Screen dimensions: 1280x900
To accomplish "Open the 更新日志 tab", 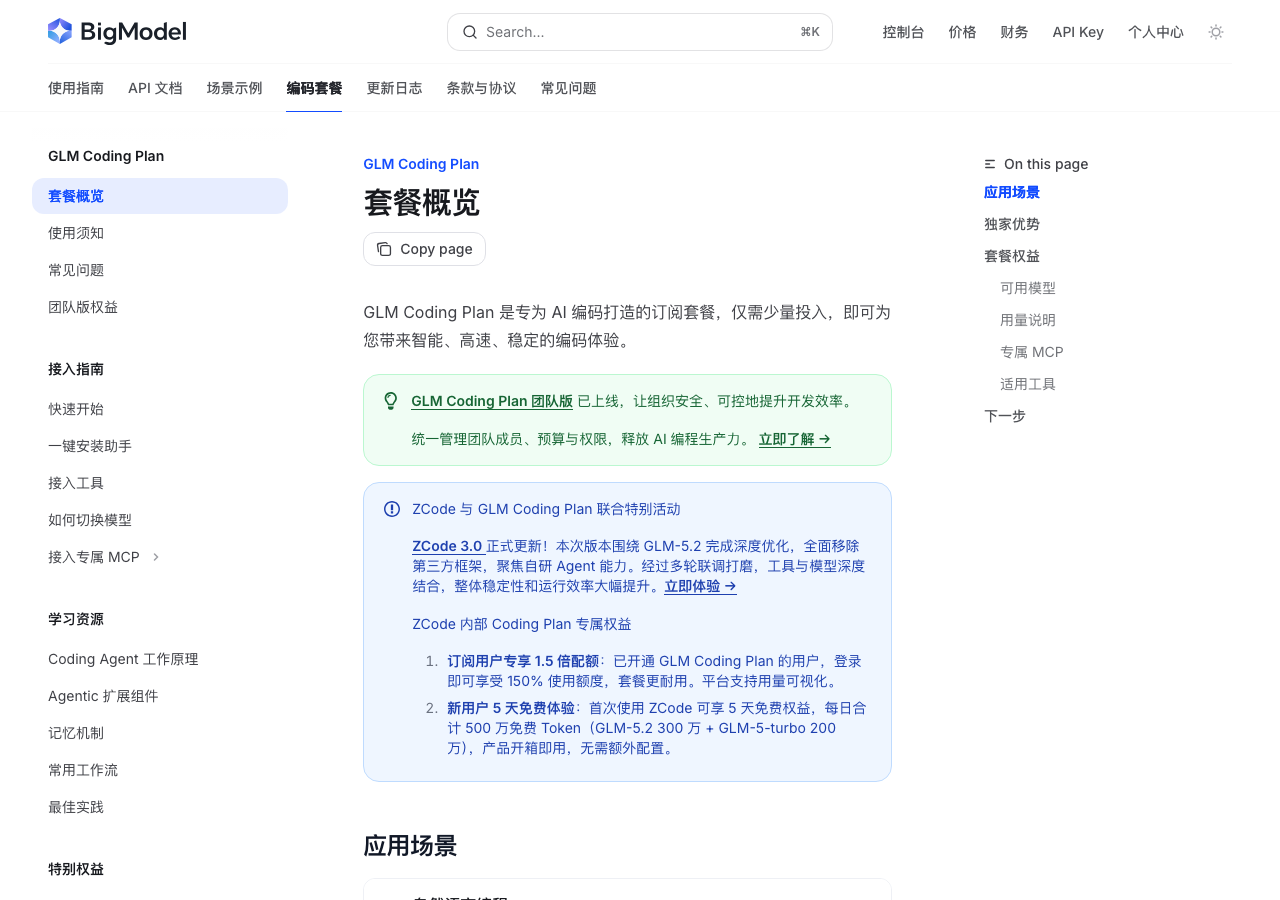I will (x=394, y=88).
